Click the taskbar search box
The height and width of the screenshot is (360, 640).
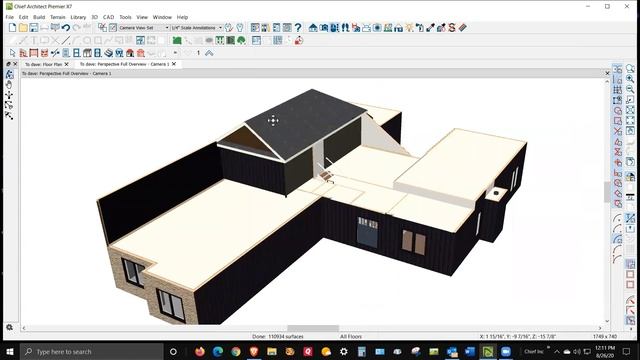coord(92,351)
